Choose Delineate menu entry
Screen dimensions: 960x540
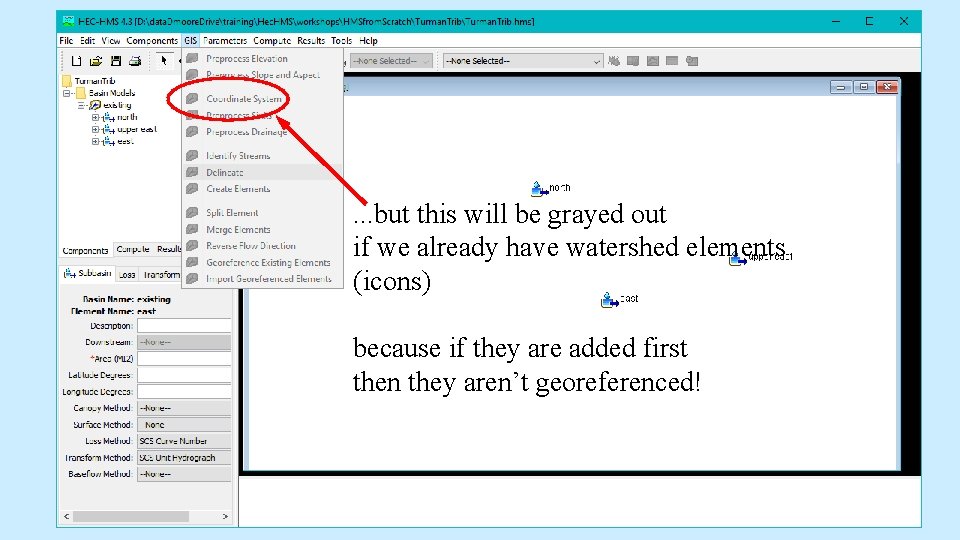pyautogui.click(x=263, y=172)
